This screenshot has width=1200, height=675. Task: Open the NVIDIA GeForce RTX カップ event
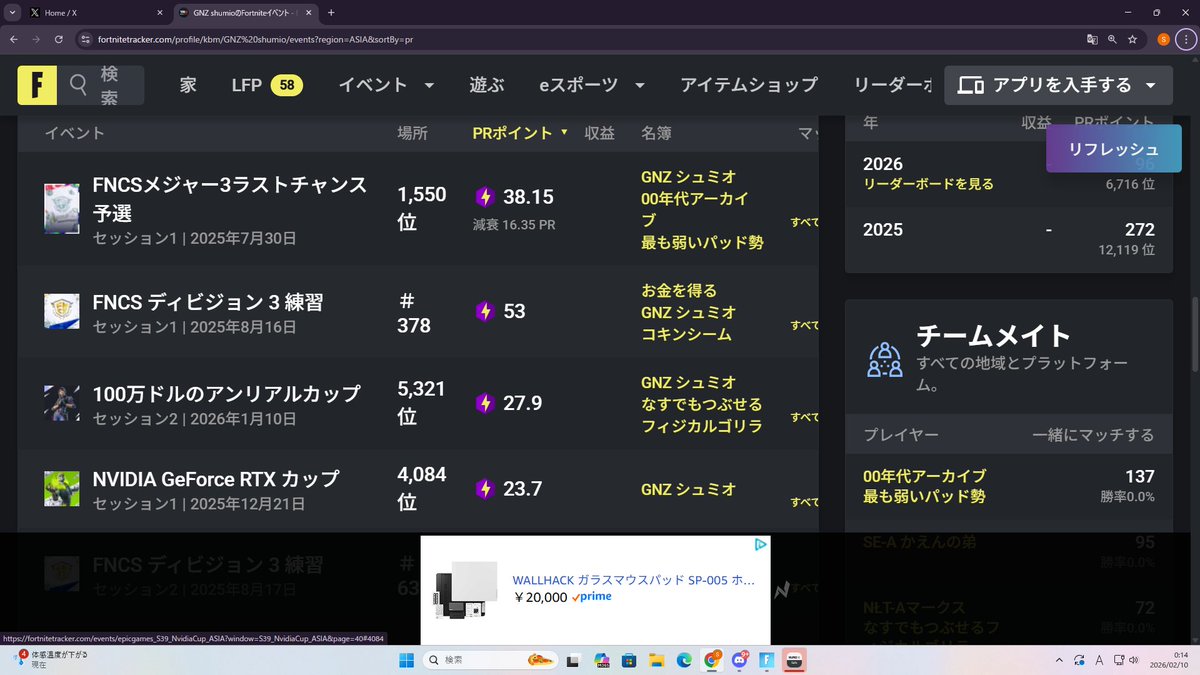pyautogui.click(x=216, y=479)
